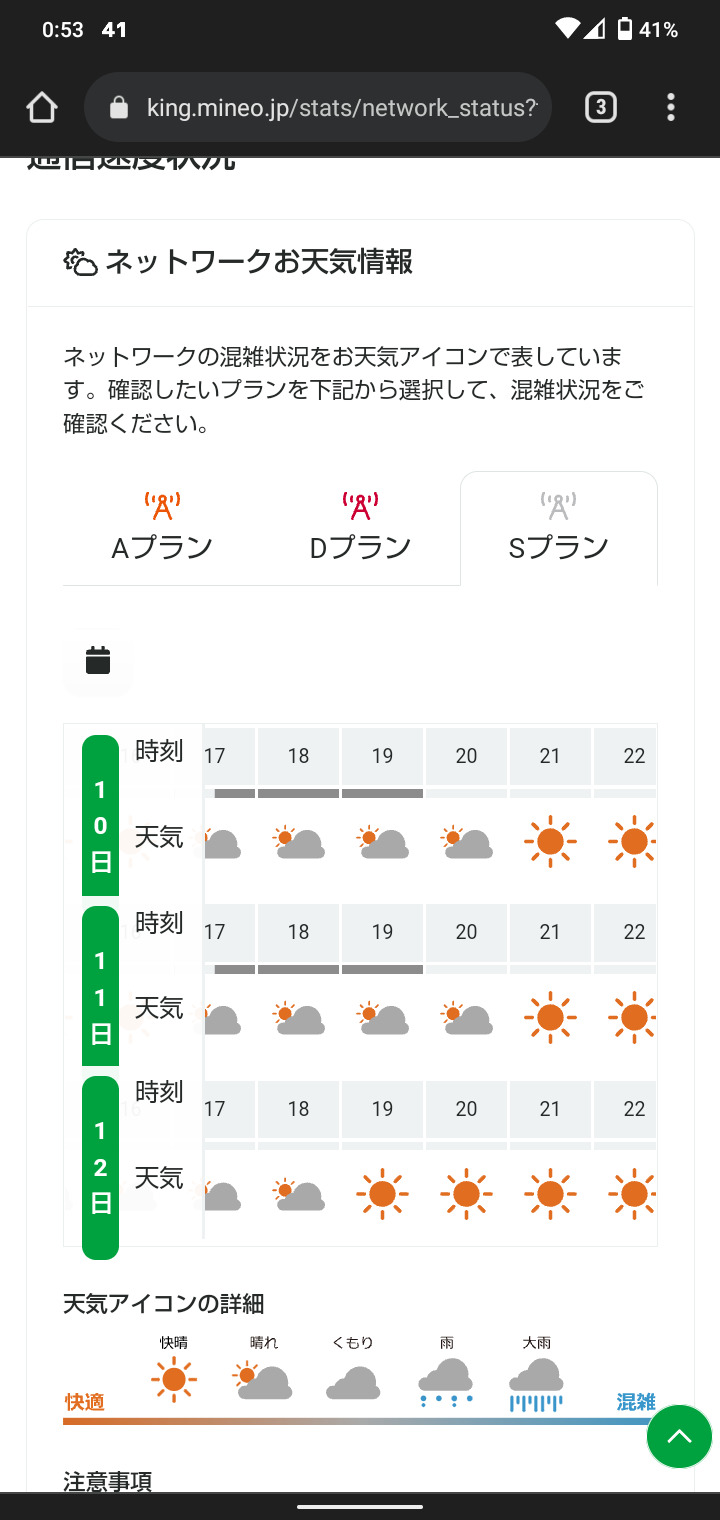Select the green 12日 date label
The height and width of the screenshot is (1520, 720).
point(100,1167)
